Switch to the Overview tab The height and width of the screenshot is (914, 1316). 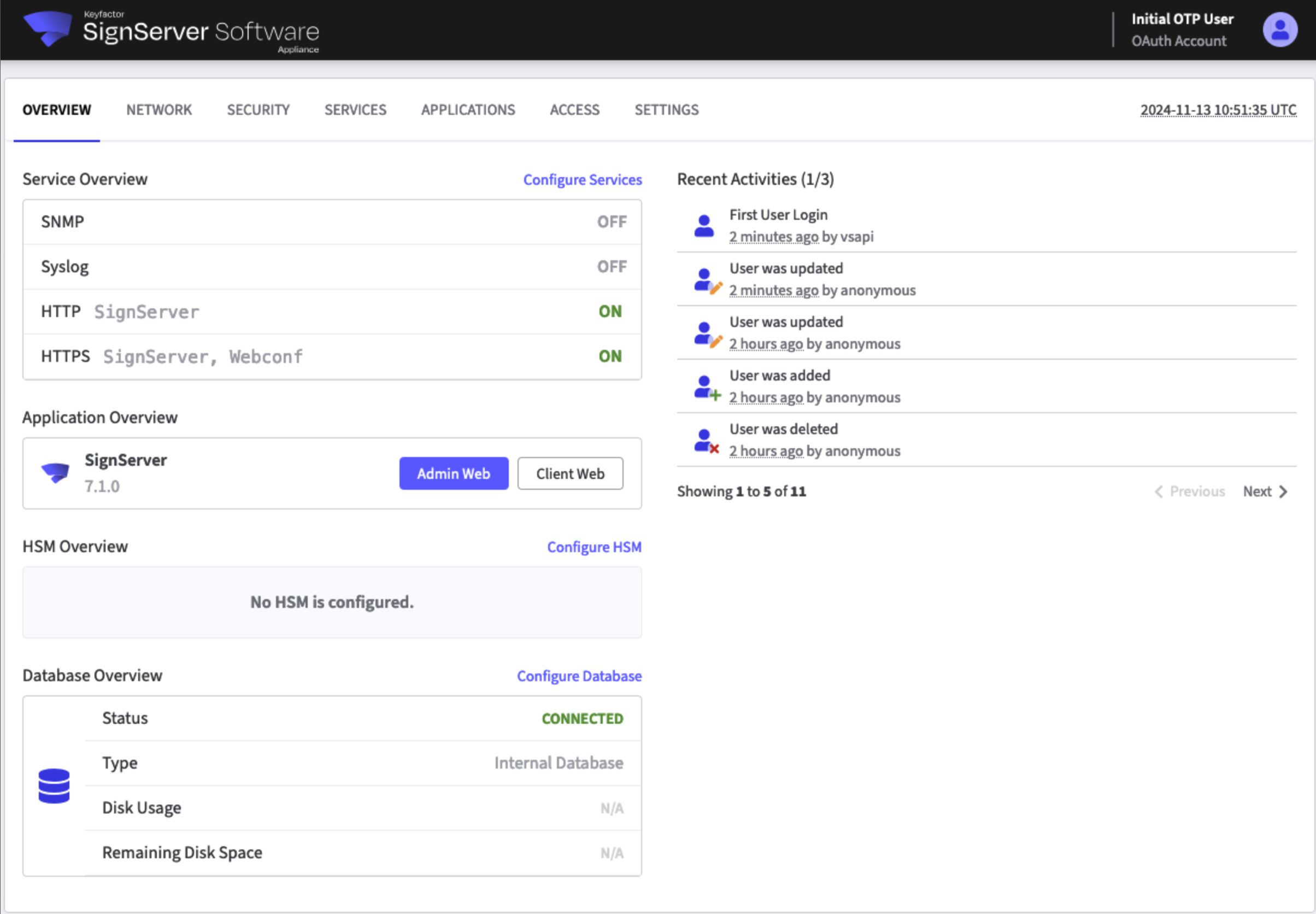tap(57, 110)
